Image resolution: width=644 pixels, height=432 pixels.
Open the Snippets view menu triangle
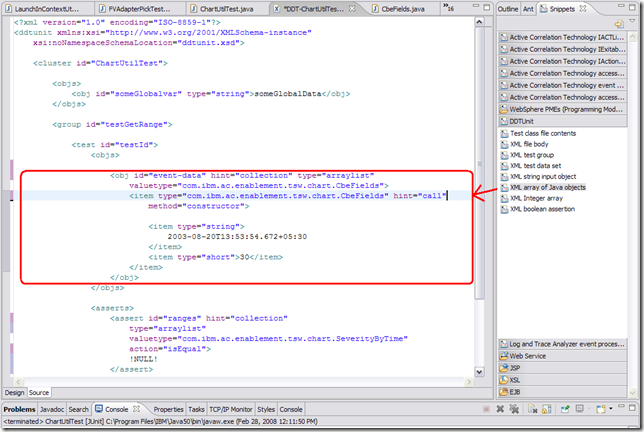coord(632,21)
